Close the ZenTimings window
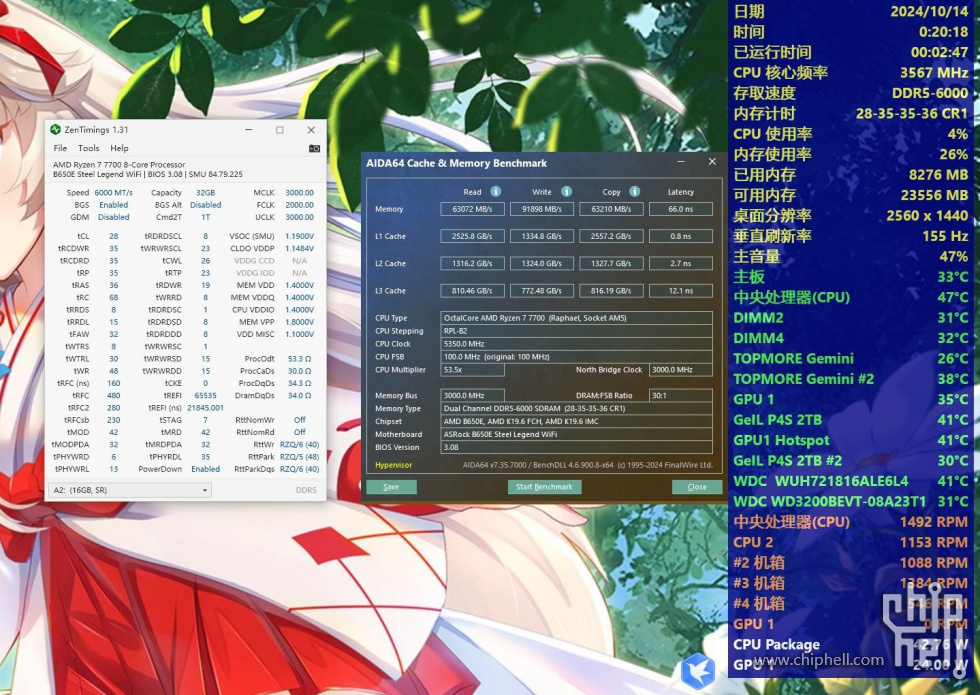980x695 pixels. 311,129
